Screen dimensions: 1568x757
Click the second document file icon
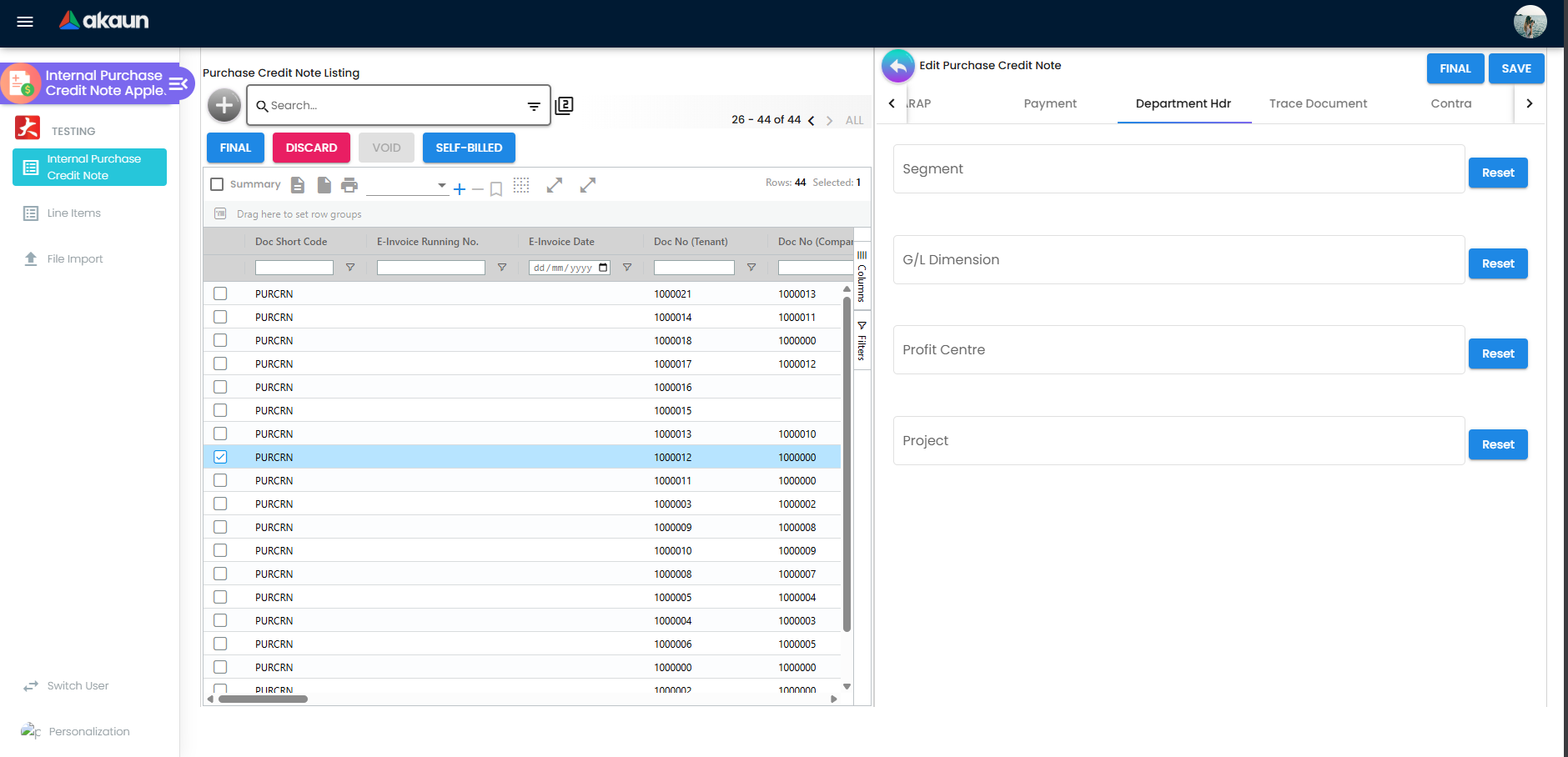pos(324,185)
